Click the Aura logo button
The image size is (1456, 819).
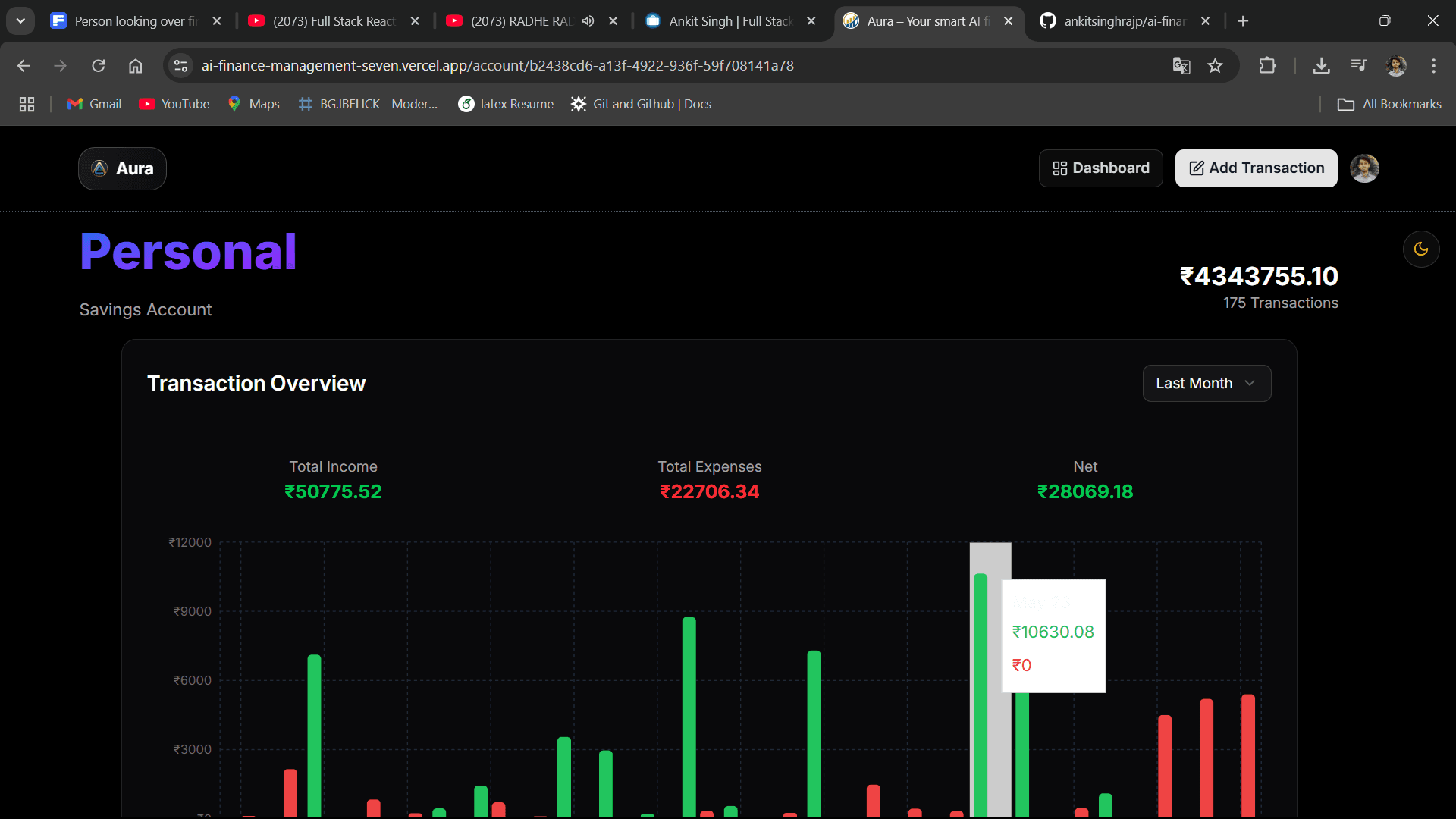pos(122,168)
